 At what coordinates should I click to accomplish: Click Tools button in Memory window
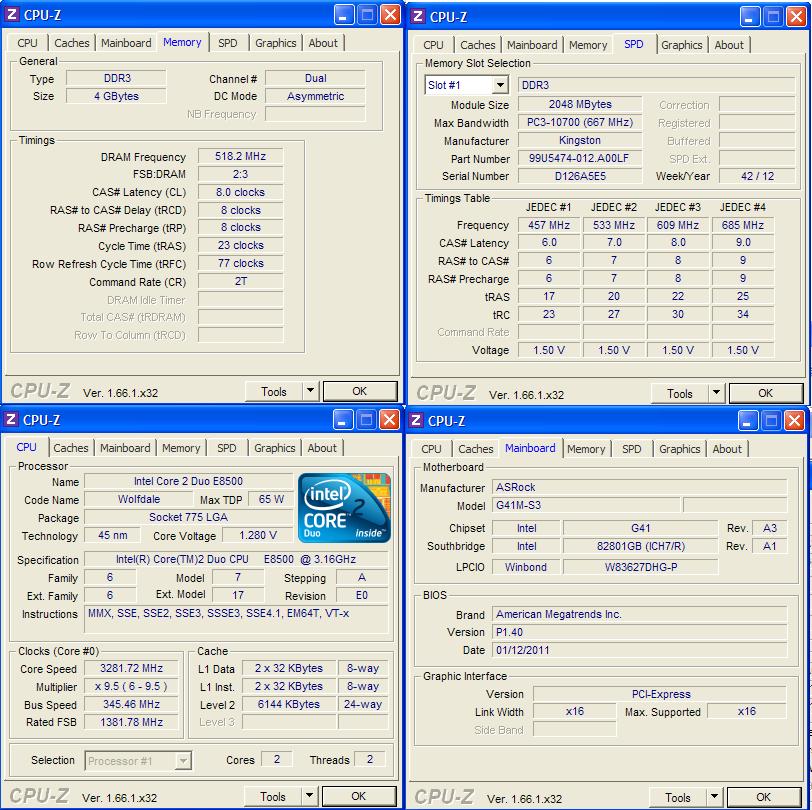coord(274,391)
